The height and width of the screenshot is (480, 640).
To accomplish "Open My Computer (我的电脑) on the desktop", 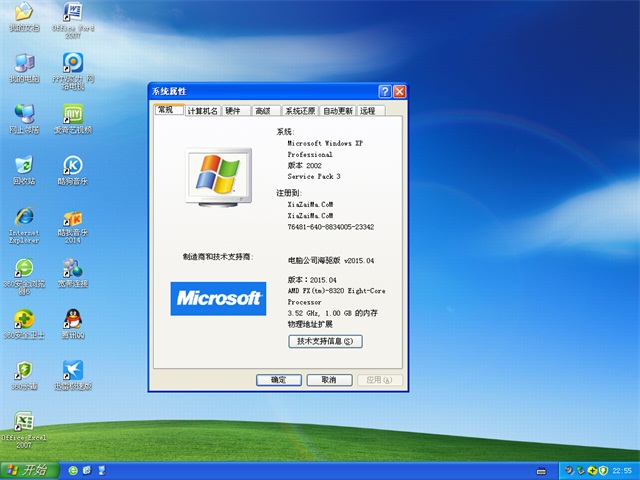I will tap(24, 63).
